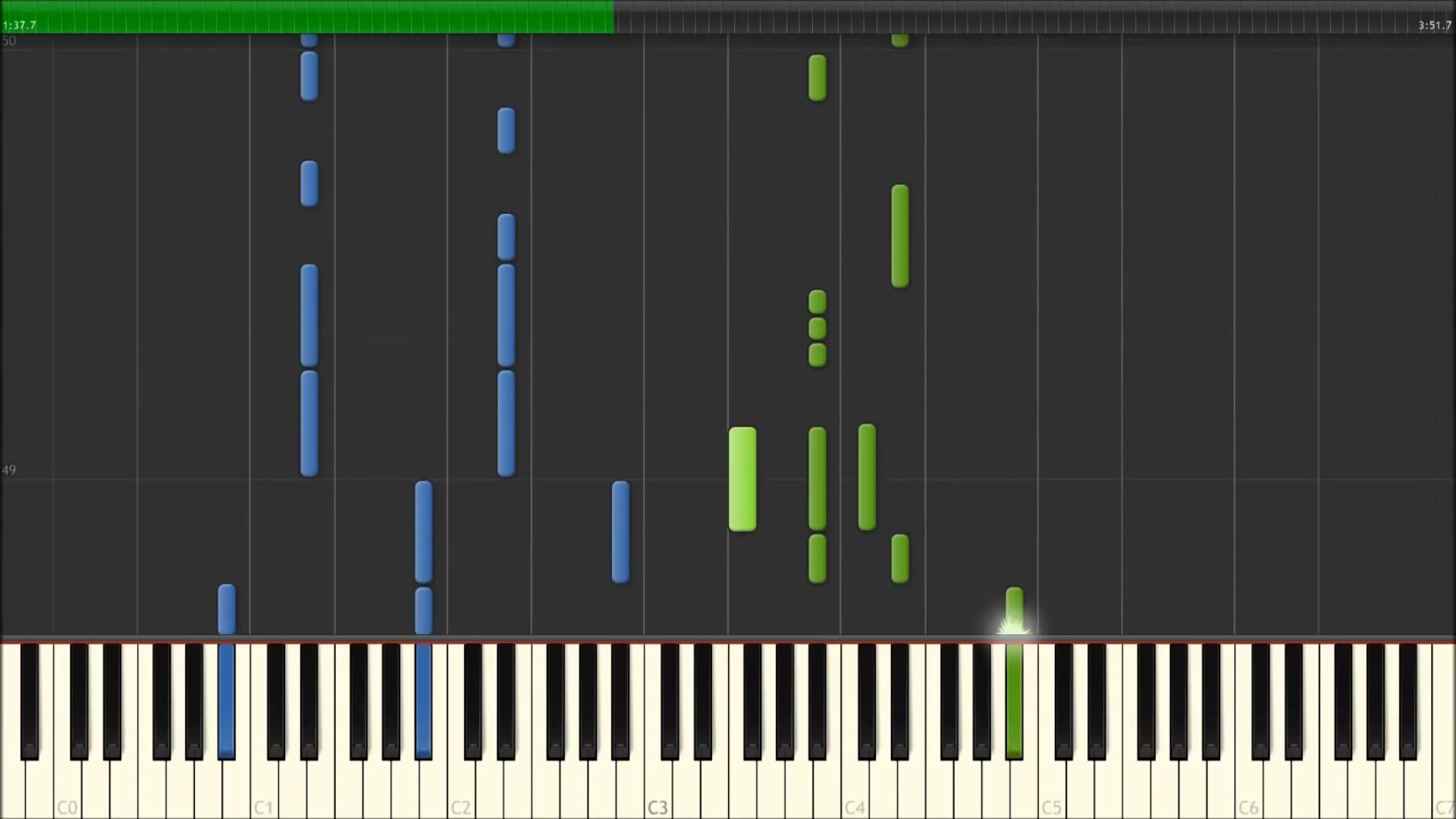Select the wide light-green falling note
Screen dimensions: 1456x819
tap(742, 479)
